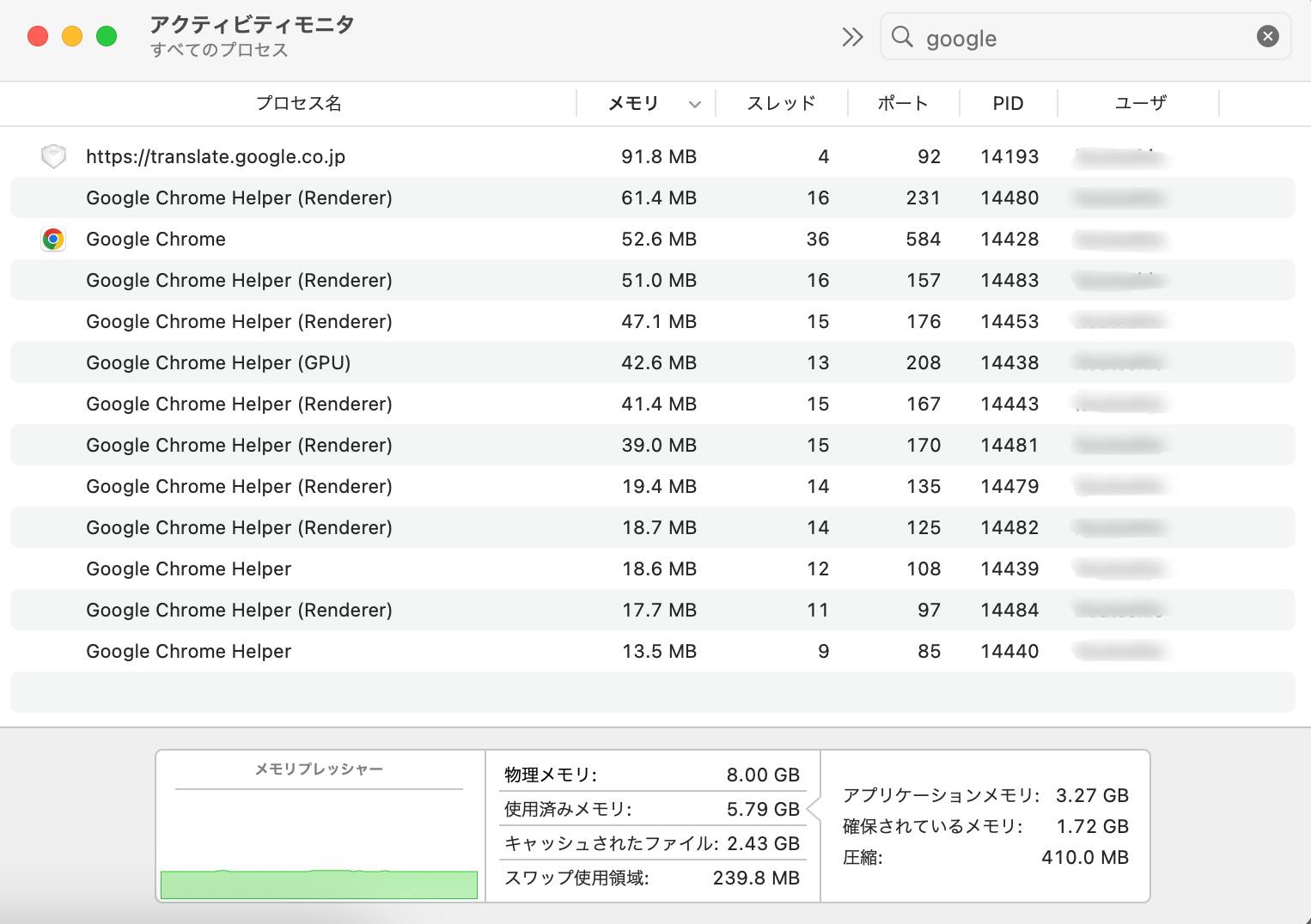Select Google Chrome Helper with 18.6 MB

coord(653,568)
